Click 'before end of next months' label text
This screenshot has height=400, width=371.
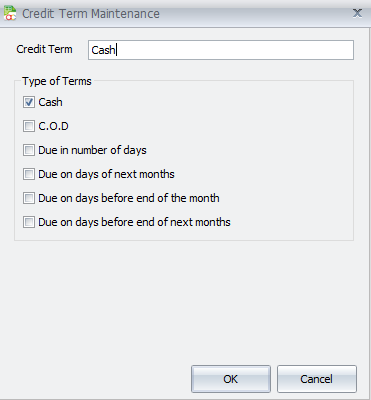[x=166, y=222]
